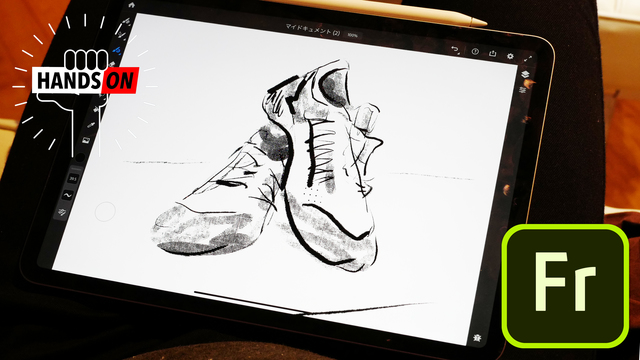The image size is (640, 360).
Task: Open the brush size 20.5 control
Action: pyautogui.click(x=73, y=179)
